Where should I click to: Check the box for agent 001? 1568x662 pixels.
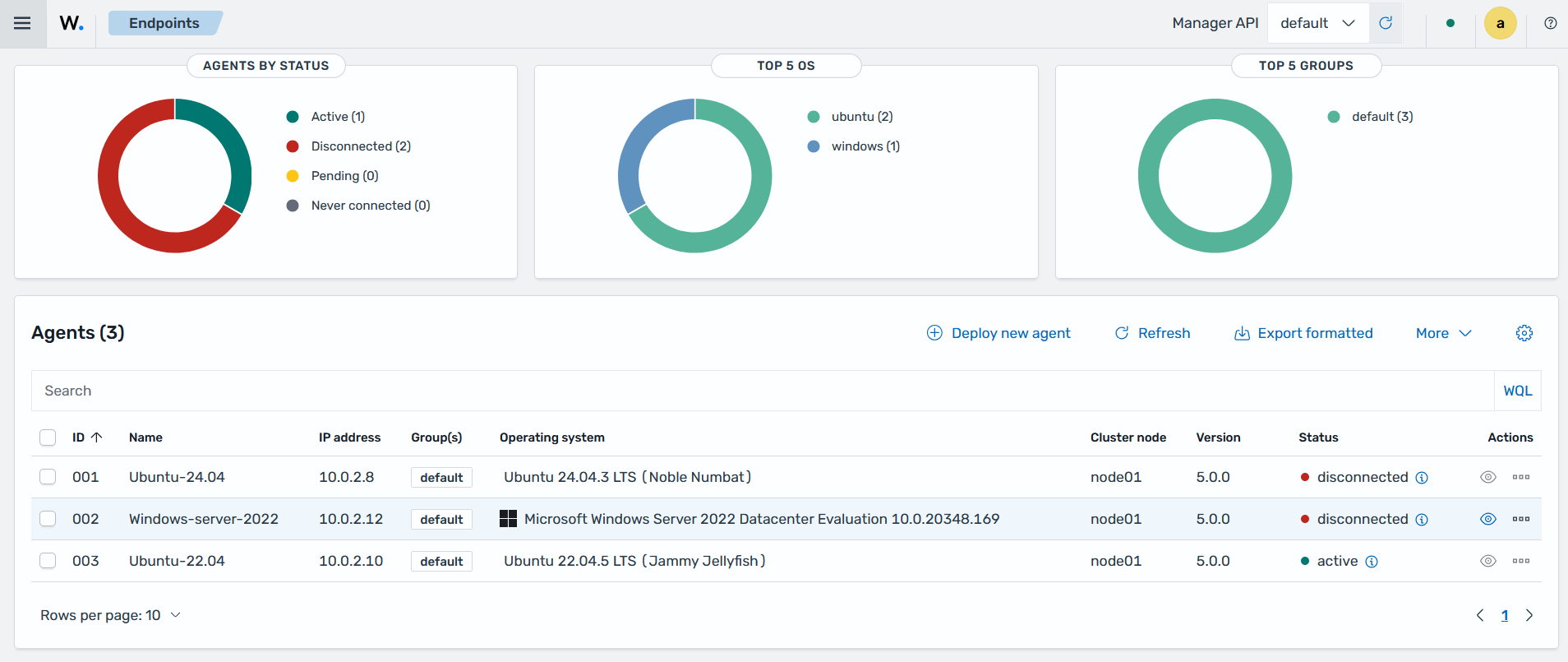coord(48,477)
